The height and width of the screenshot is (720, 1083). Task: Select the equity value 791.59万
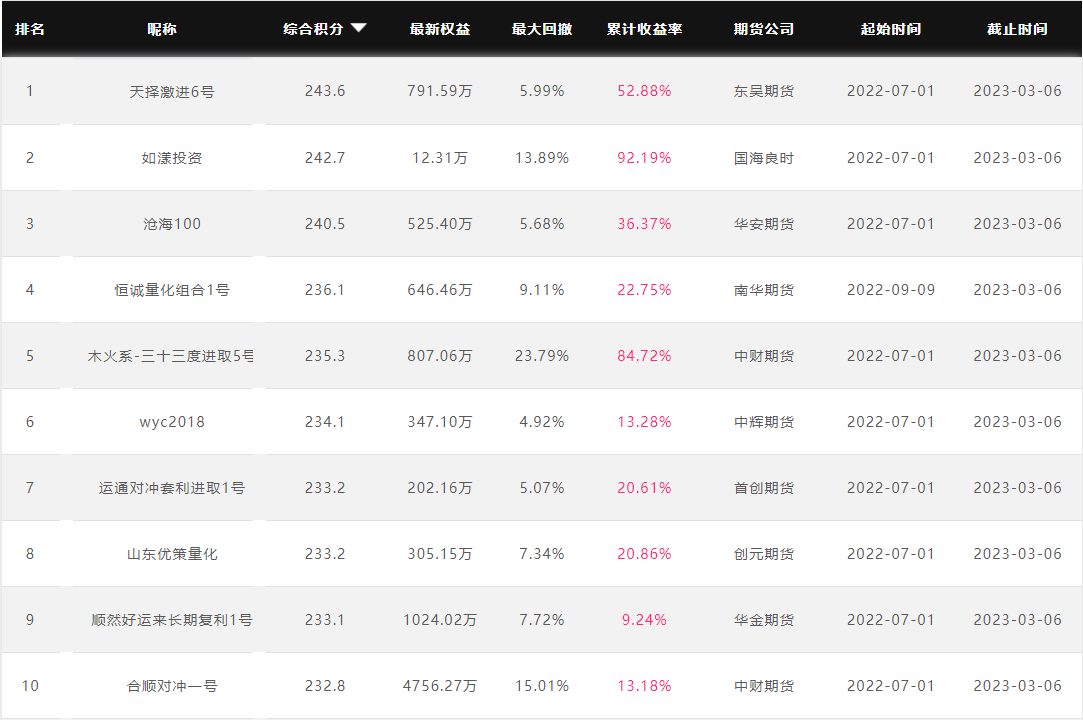(439, 91)
